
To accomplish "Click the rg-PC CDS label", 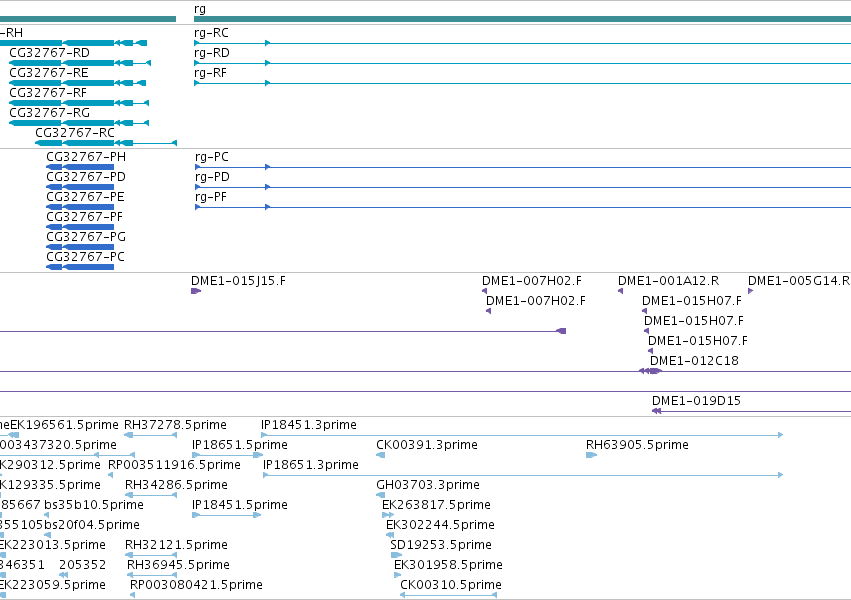I will point(212,157).
